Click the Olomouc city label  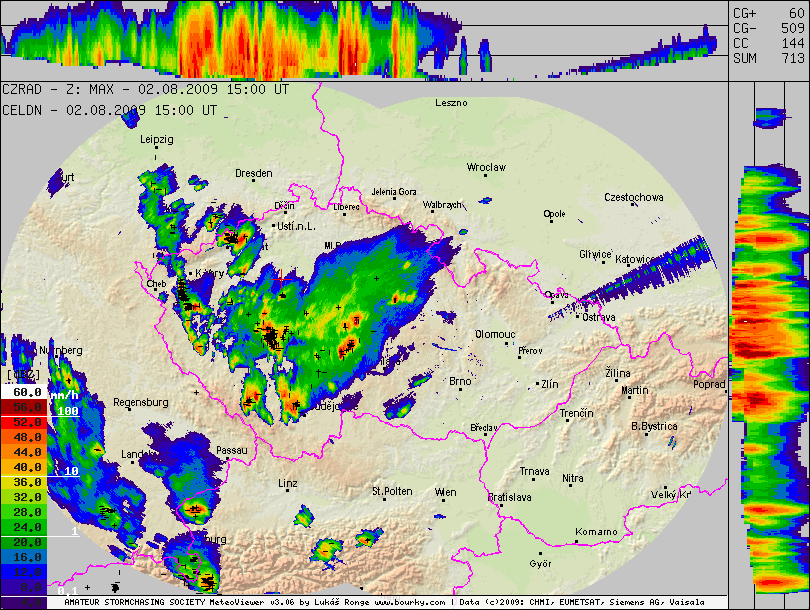[495, 334]
